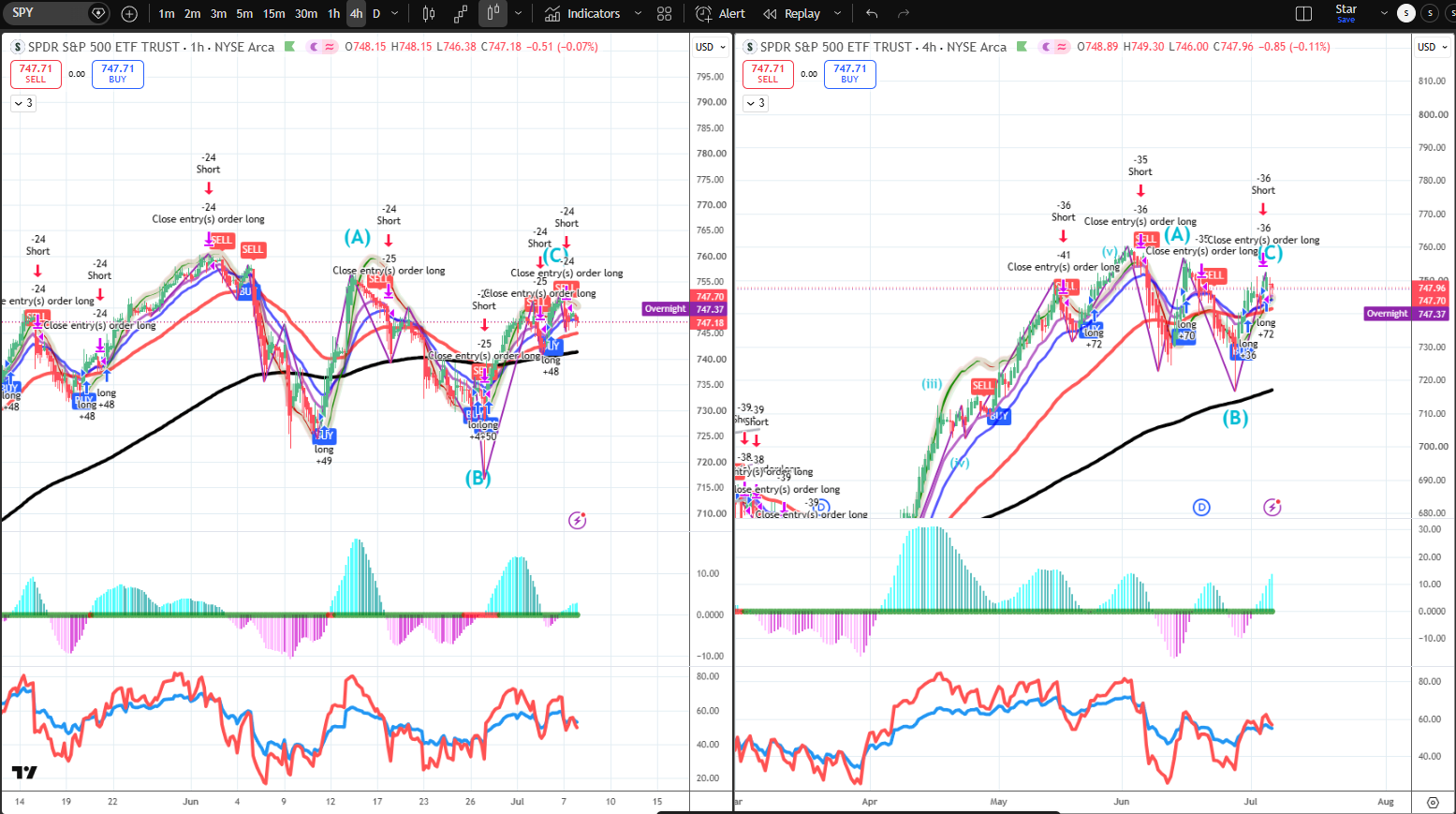Select the 3m timeframe
1456x814 pixels.
coord(218,13)
